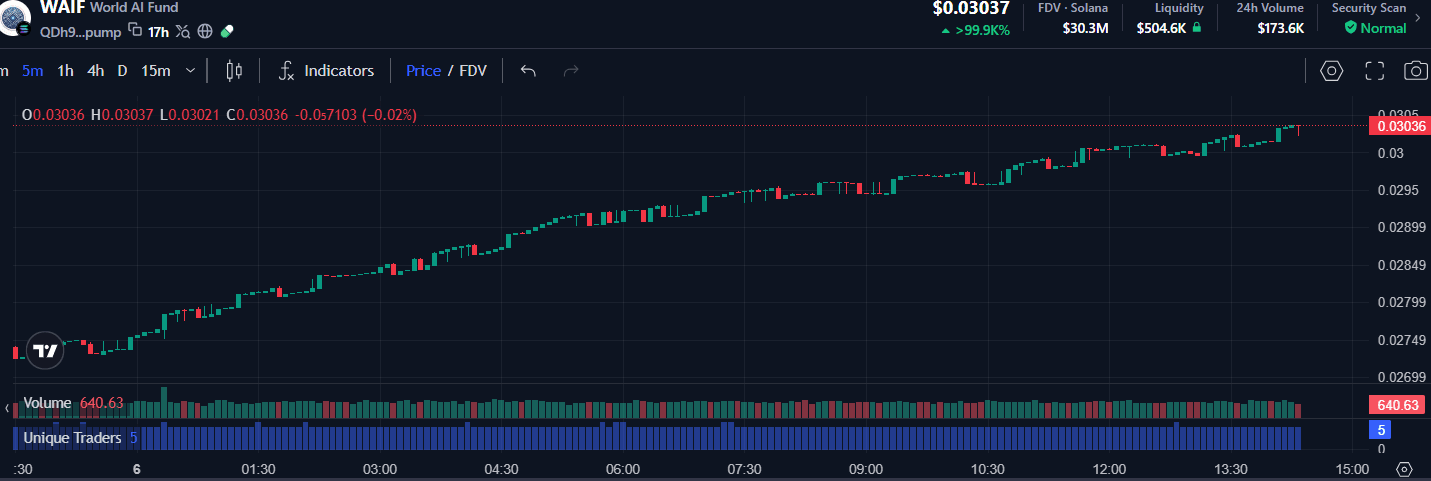Viewport: 1431px width, 481px height.
Task: Click the liquidity lock icon
Action: point(1197,28)
